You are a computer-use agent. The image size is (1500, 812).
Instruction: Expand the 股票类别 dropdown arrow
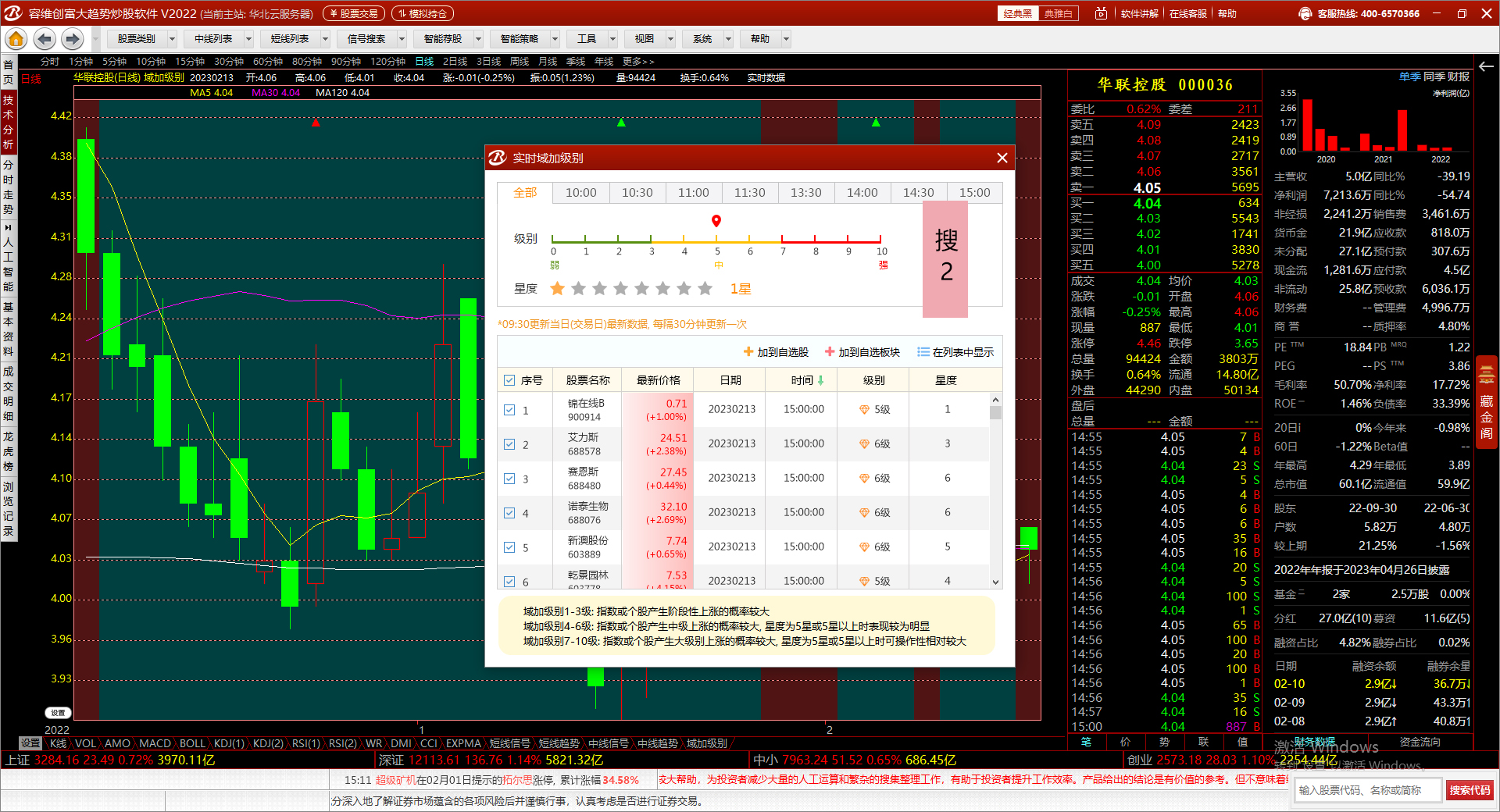(x=172, y=38)
